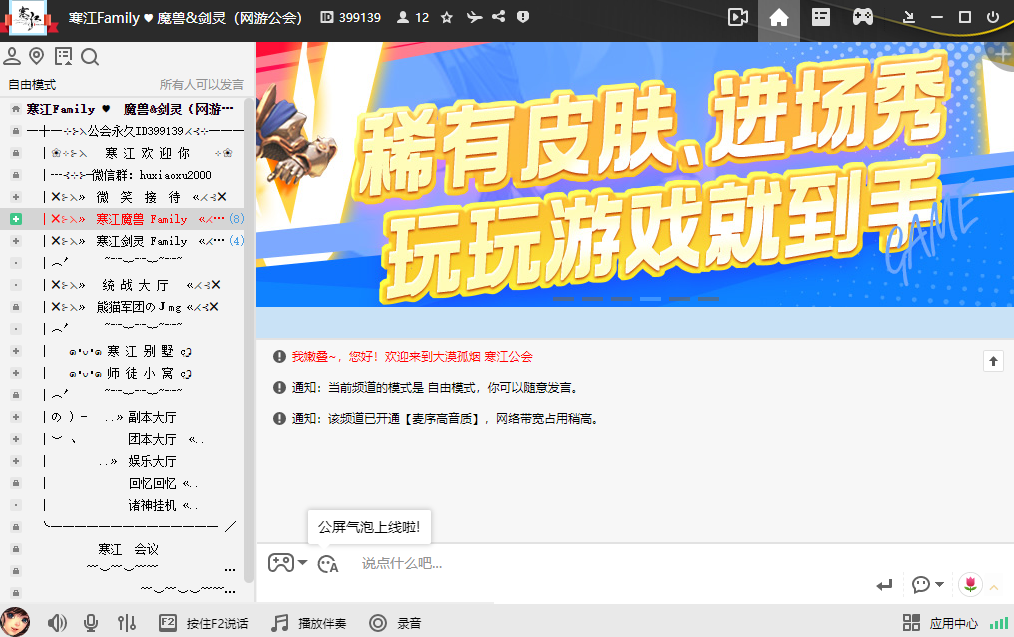Toggle the microphone on or off

click(x=91, y=623)
